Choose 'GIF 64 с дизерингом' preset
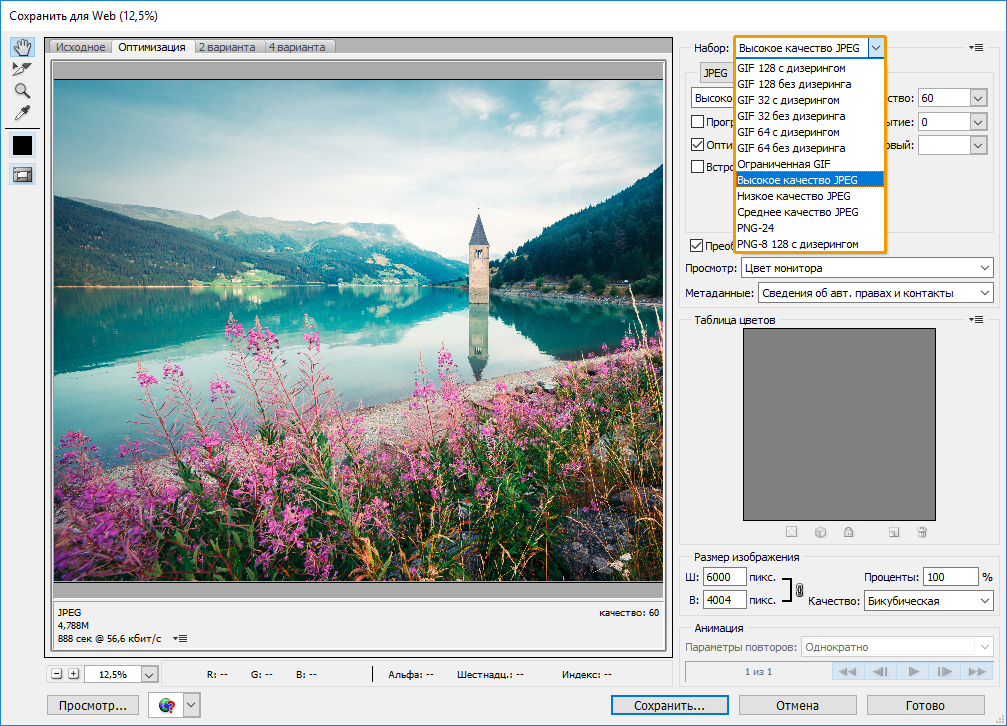 809,132
